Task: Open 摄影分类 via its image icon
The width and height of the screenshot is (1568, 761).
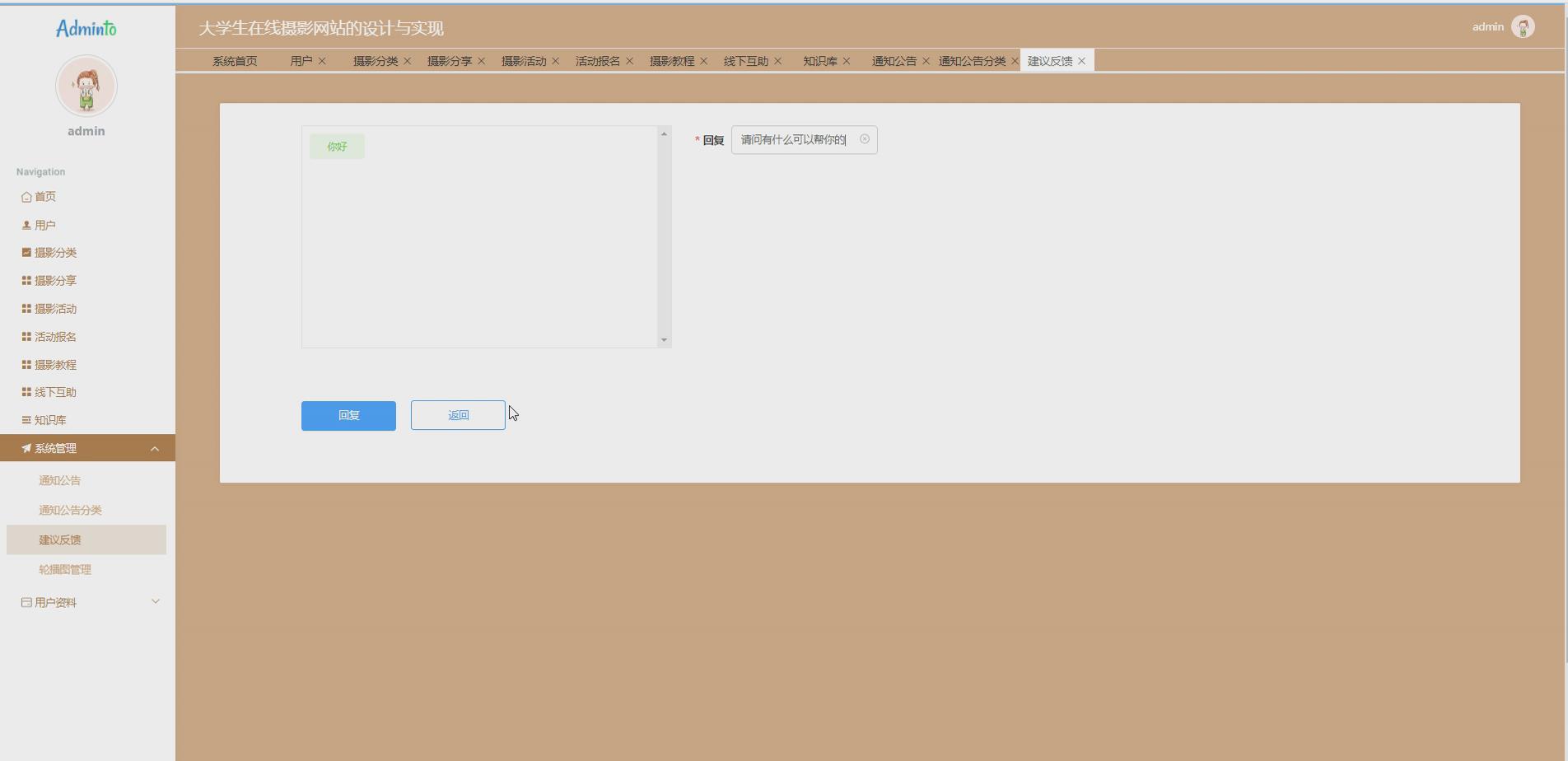Action: 25,252
